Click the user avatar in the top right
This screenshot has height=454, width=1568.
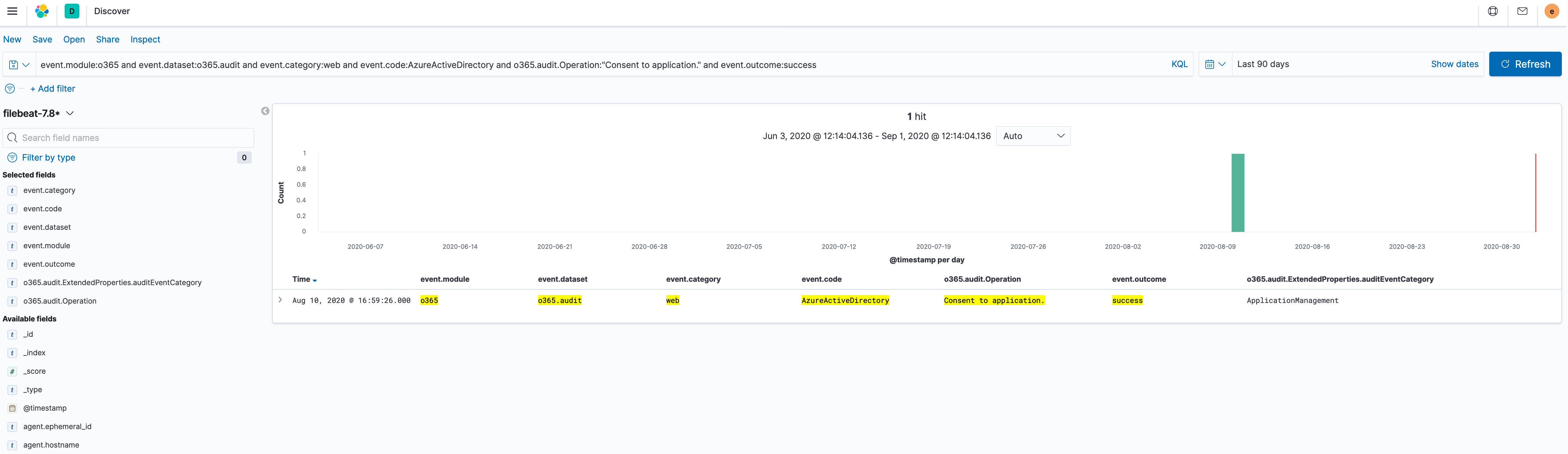click(x=1552, y=11)
